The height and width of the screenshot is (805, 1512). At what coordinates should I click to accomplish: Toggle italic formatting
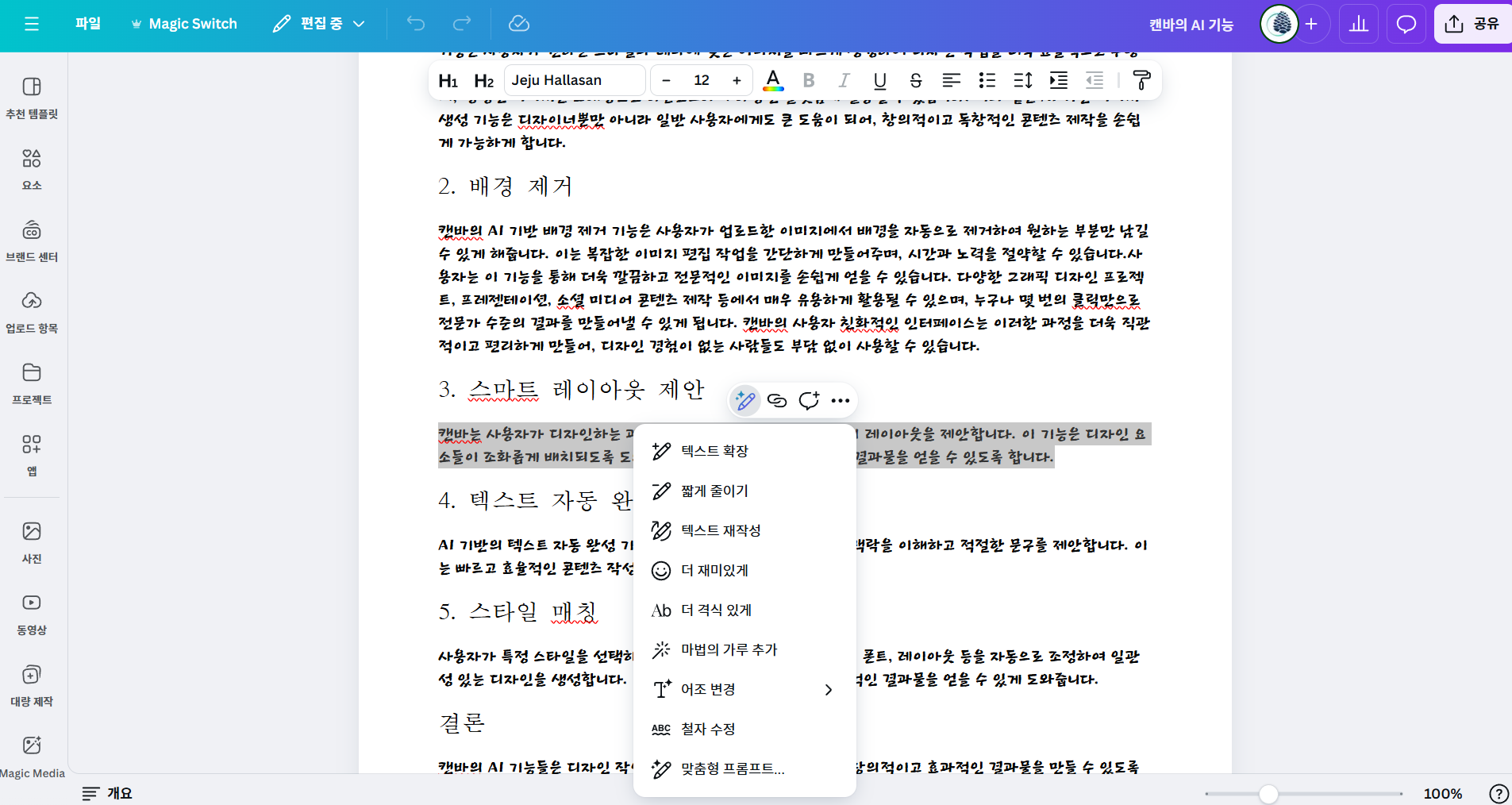[x=844, y=80]
